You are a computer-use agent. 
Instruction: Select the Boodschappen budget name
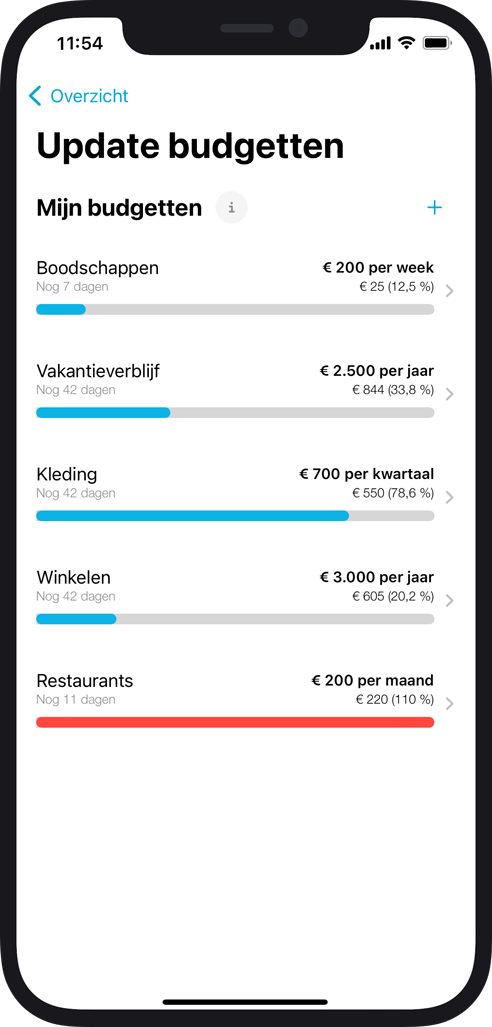pyautogui.click(x=98, y=268)
